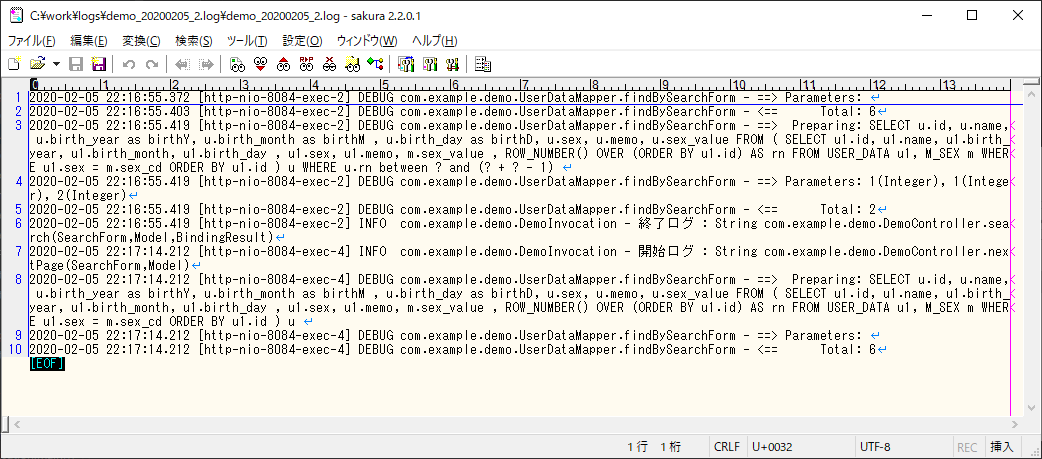Image resolution: width=1042 pixels, height=459 pixels.
Task: Click line number 10 in the gutter
Action: tap(15, 349)
